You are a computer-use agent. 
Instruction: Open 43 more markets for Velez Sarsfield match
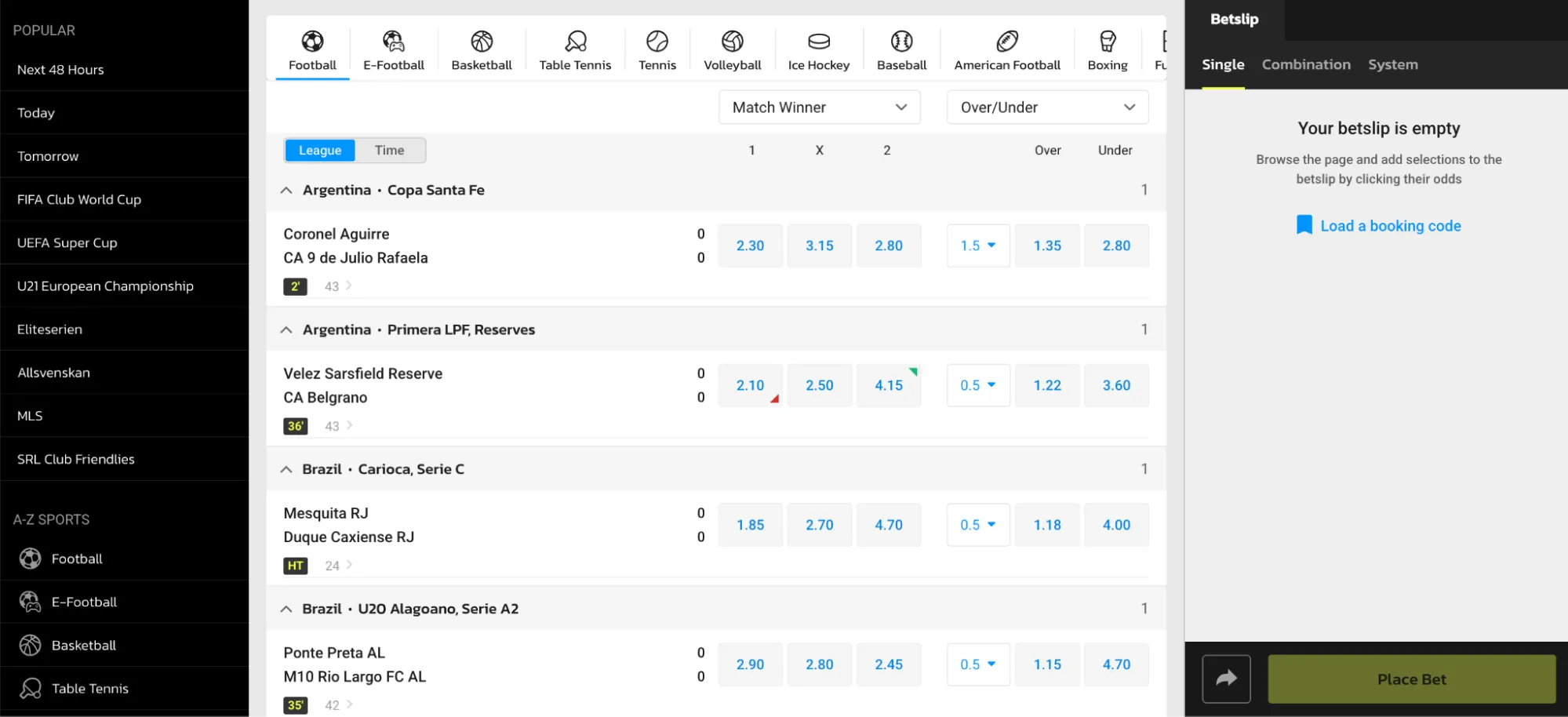click(x=338, y=426)
